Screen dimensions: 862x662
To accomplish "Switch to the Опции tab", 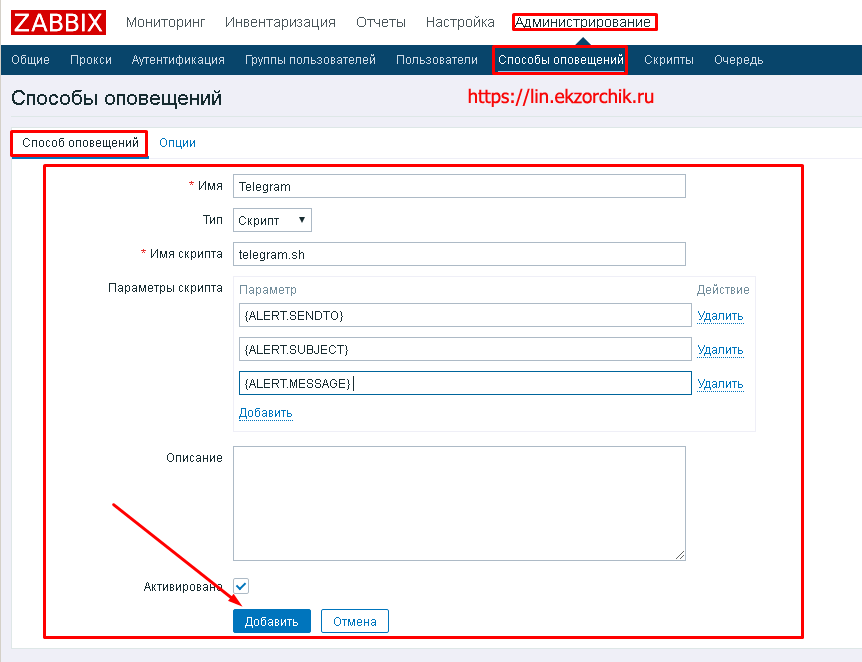I will pos(177,143).
